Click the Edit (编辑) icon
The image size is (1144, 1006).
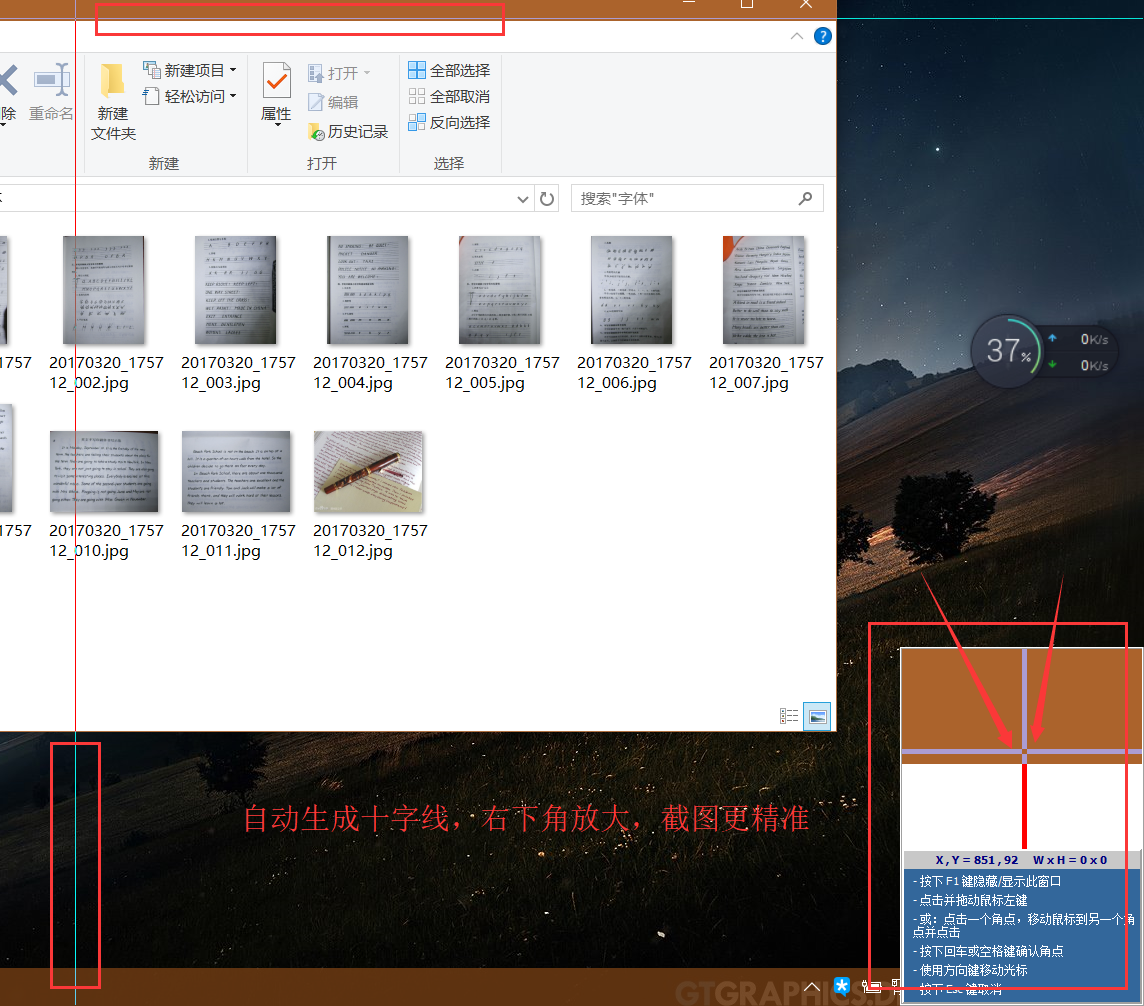pos(315,102)
